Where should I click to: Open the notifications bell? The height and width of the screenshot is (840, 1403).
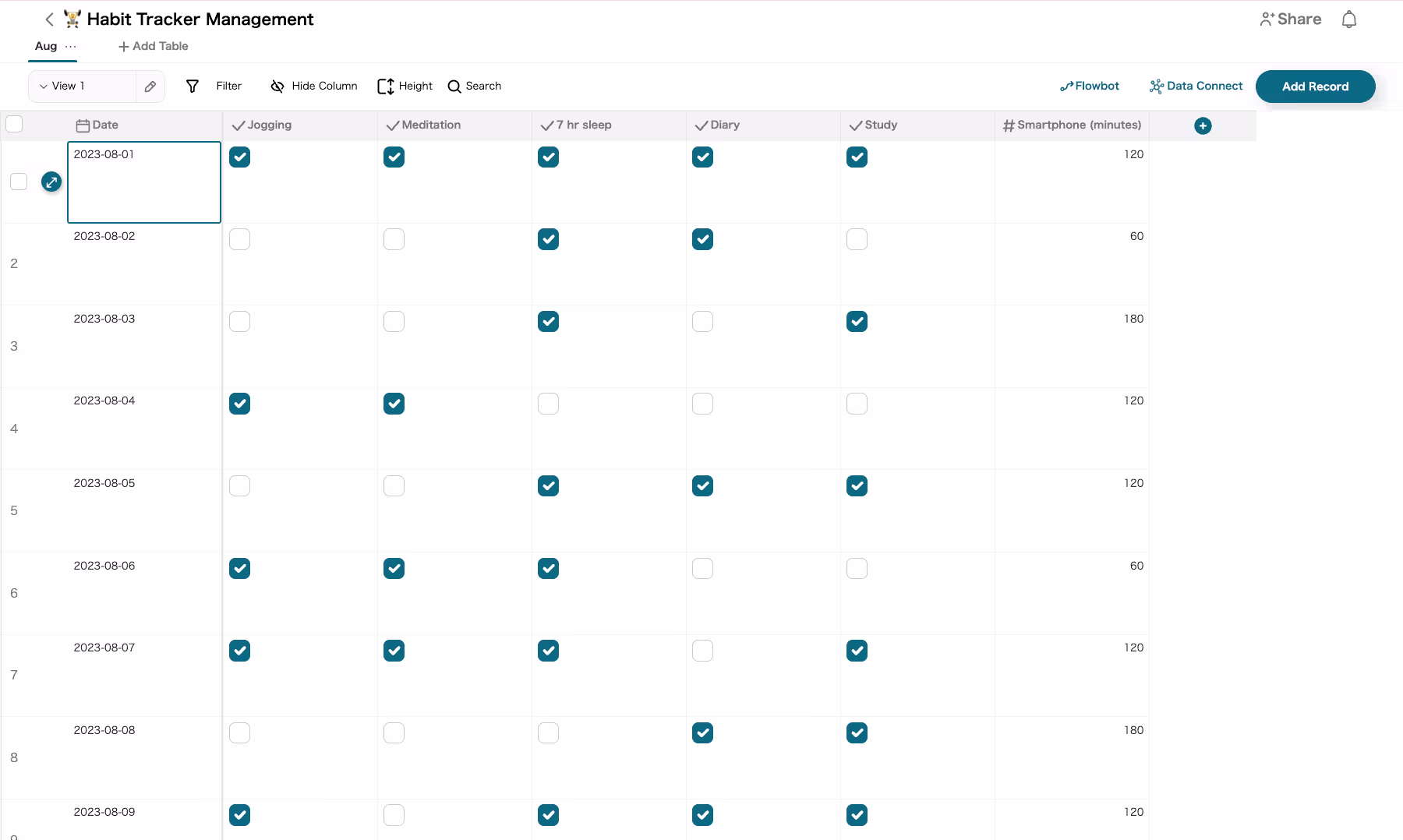point(1348,19)
